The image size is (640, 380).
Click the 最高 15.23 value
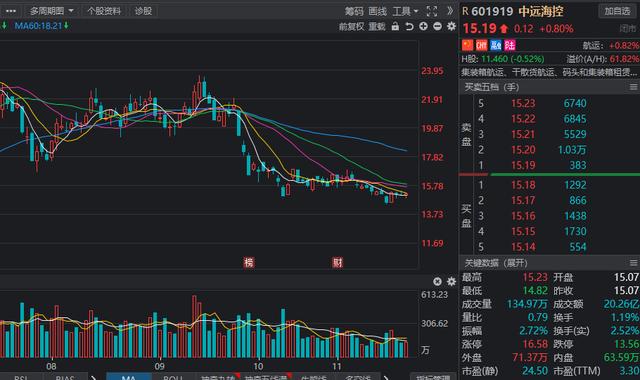pyautogui.click(x=535, y=278)
